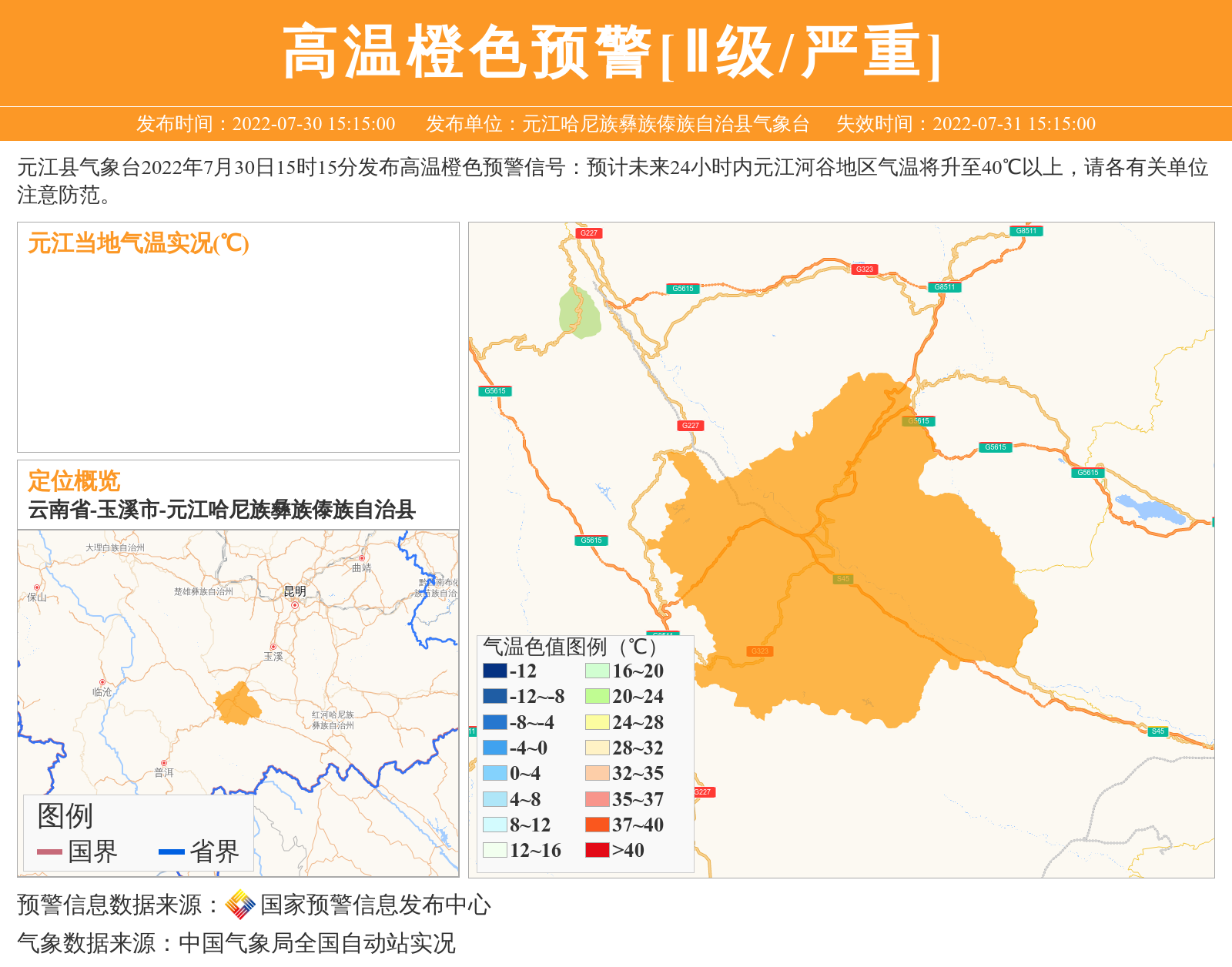This screenshot has height=967, width=1232.
Task: Click the 元江当地气温实况 panel heading
Action: pos(139,243)
